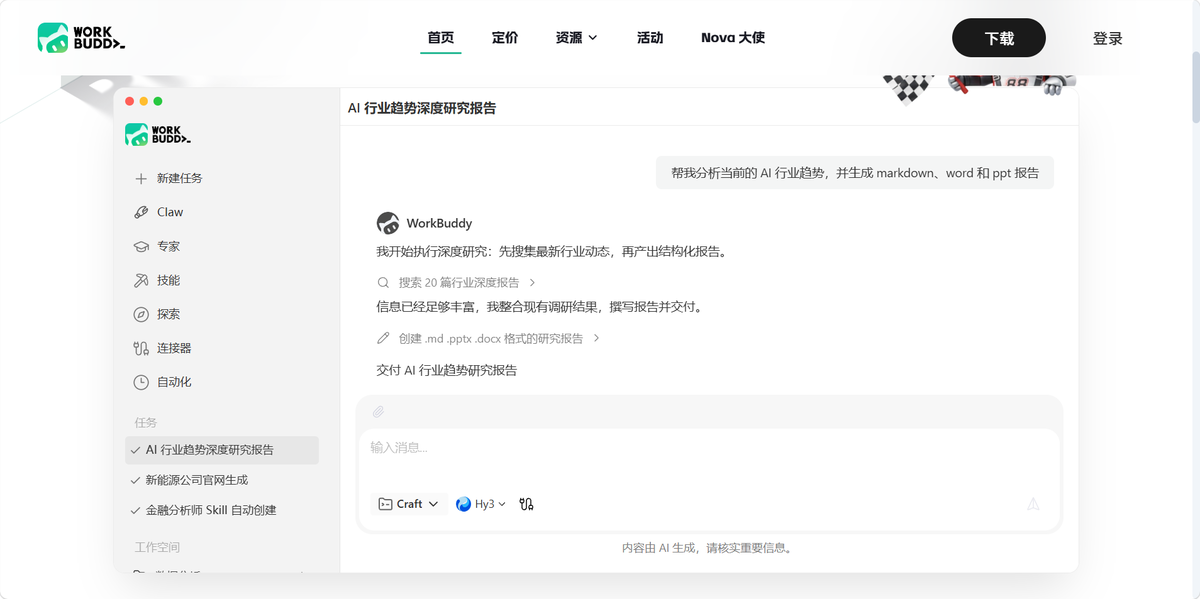Click the plus icon for 新建任务
The height and width of the screenshot is (599, 1200).
pyautogui.click(x=141, y=178)
